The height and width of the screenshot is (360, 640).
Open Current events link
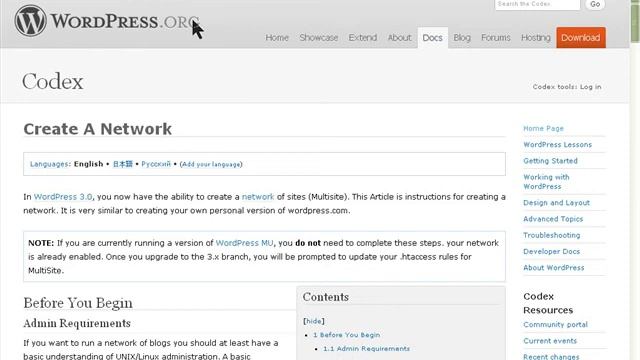click(550, 341)
